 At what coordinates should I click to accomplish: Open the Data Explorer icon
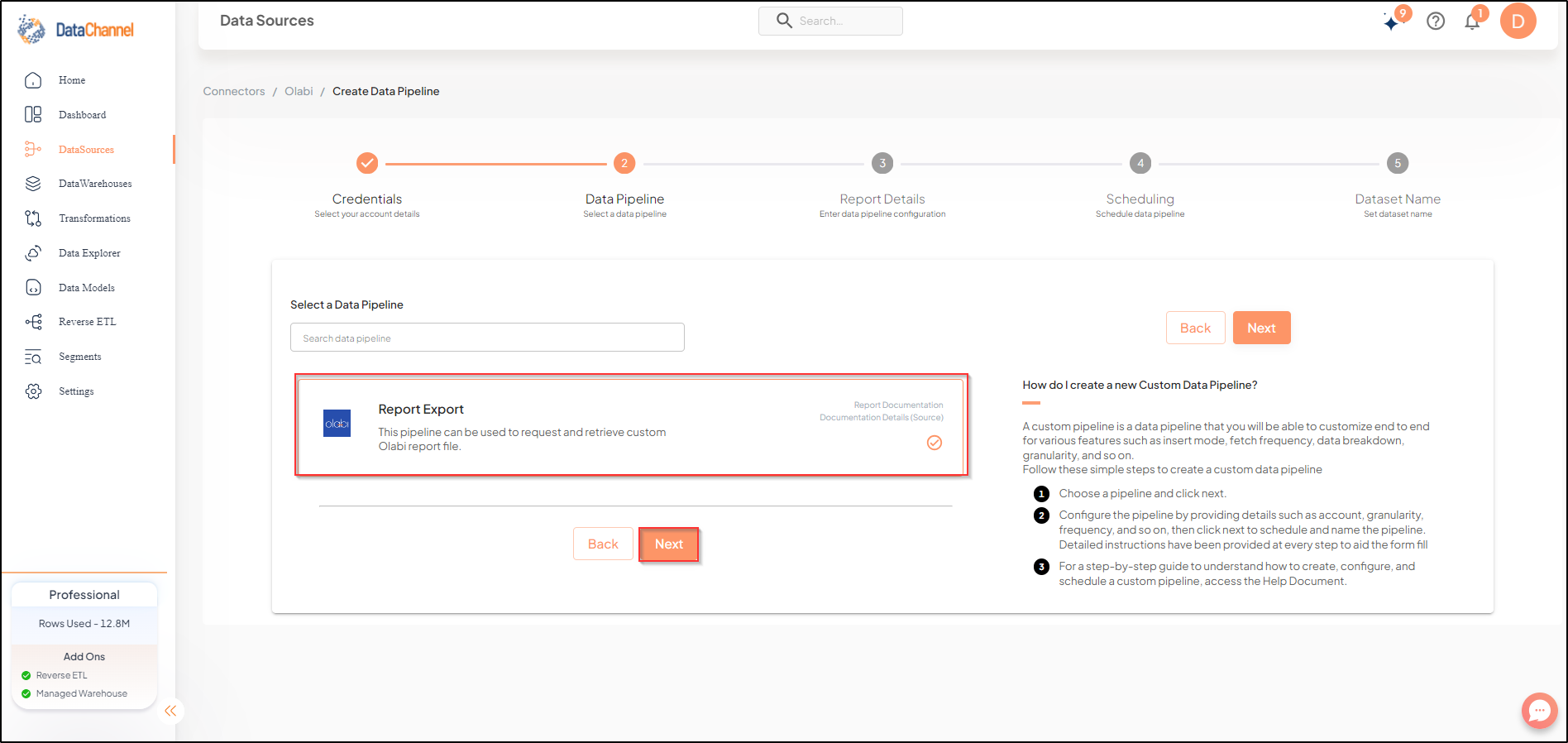pos(33,253)
